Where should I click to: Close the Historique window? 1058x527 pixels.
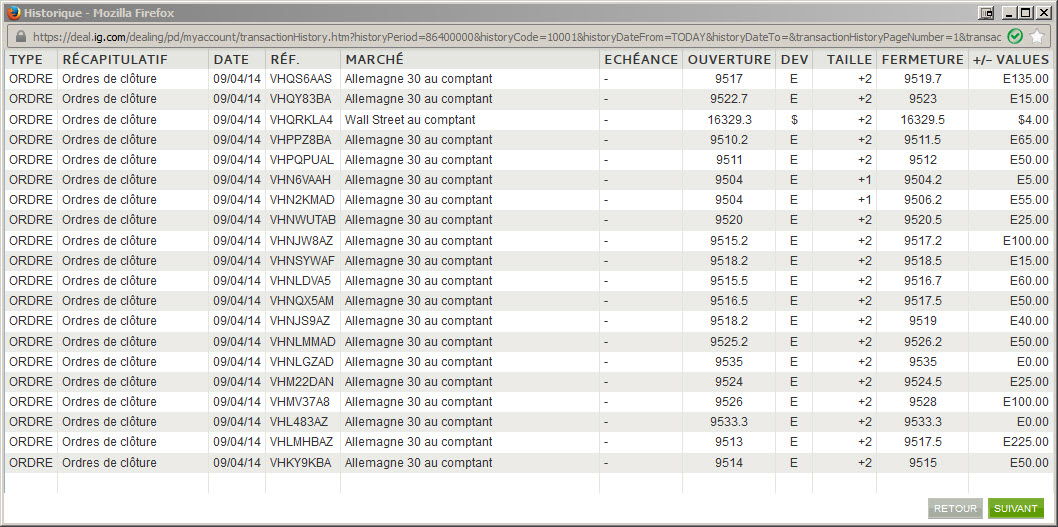(1042, 13)
